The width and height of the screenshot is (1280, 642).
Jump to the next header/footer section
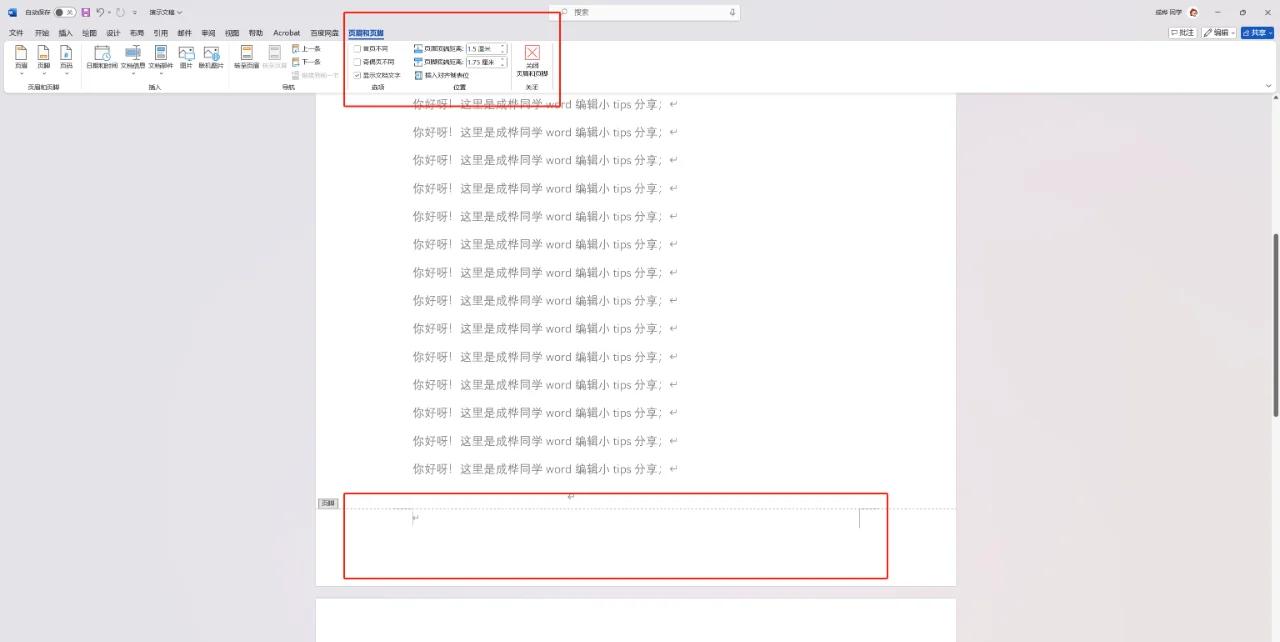pos(308,61)
